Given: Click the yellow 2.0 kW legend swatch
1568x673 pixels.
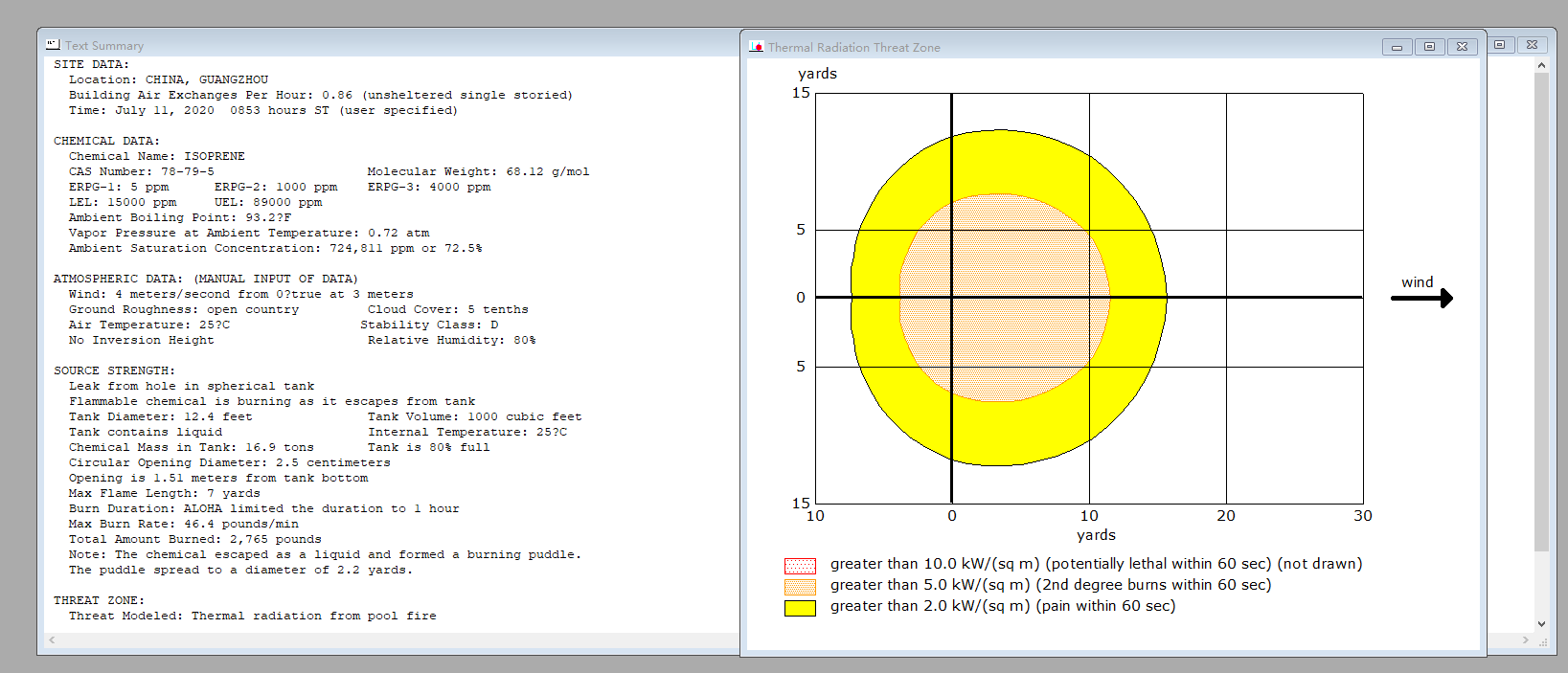Looking at the screenshot, I should pyautogui.click(x=800, y=607).
